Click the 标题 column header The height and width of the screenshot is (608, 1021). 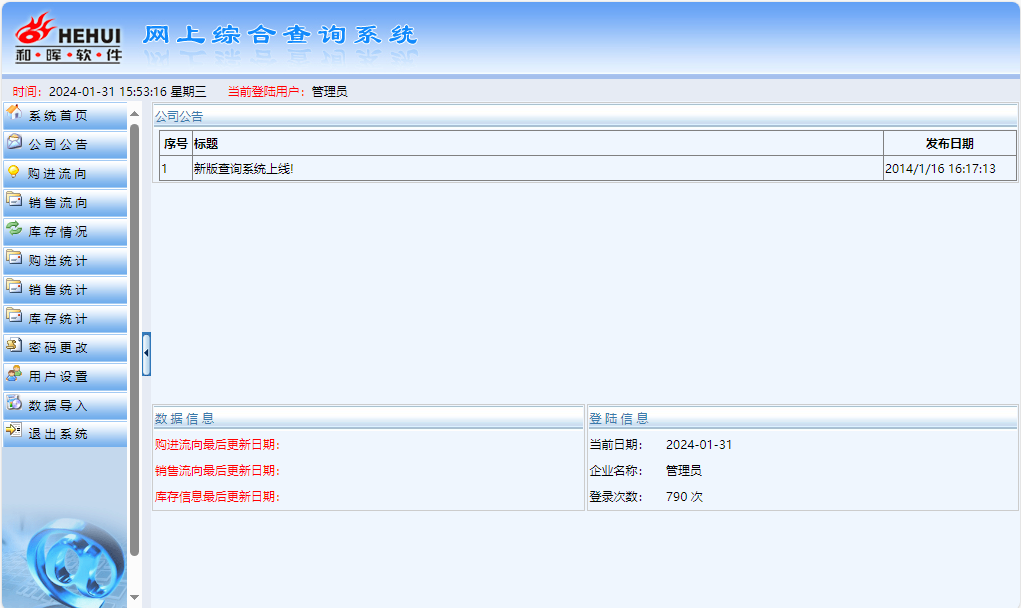(x=206, y=143)
